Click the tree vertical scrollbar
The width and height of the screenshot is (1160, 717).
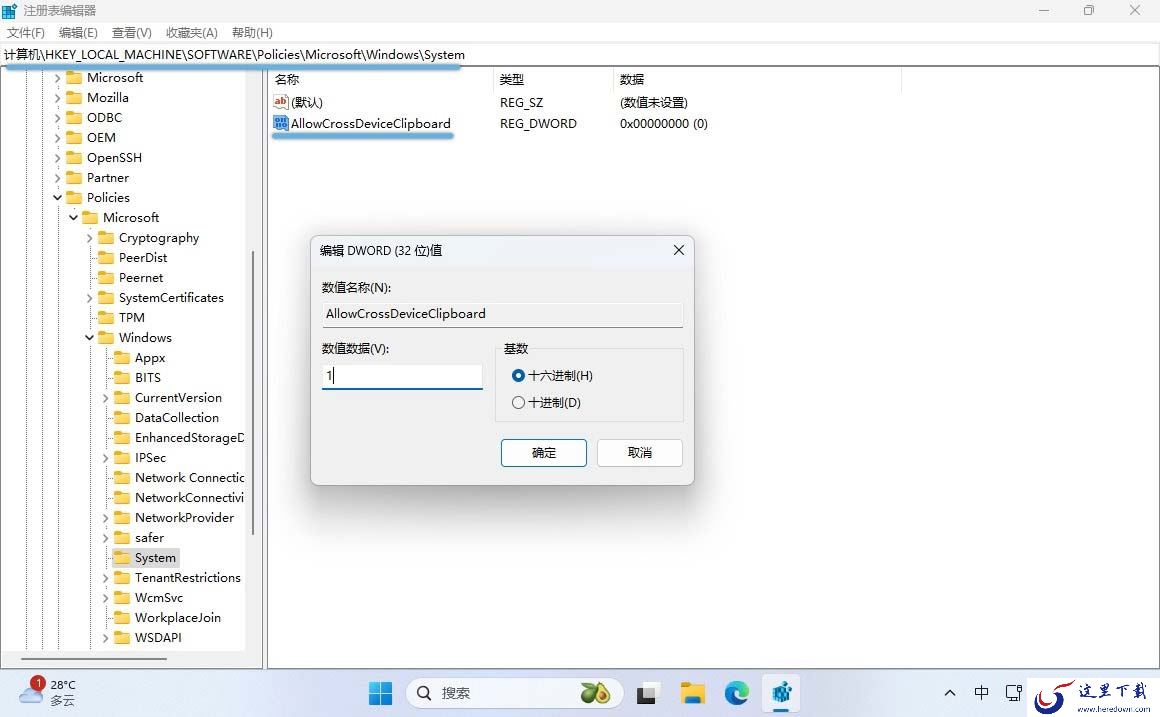[x=253, y=392]
